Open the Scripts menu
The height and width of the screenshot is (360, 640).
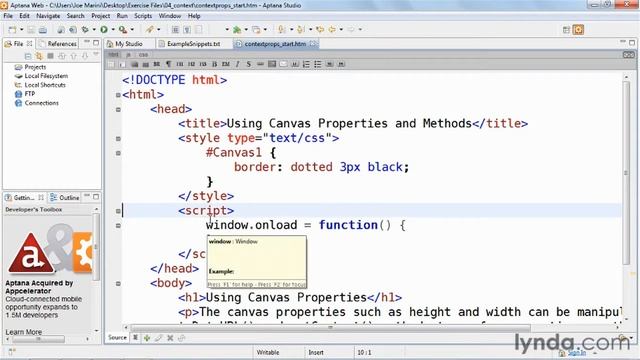click(x=143, y=16)
